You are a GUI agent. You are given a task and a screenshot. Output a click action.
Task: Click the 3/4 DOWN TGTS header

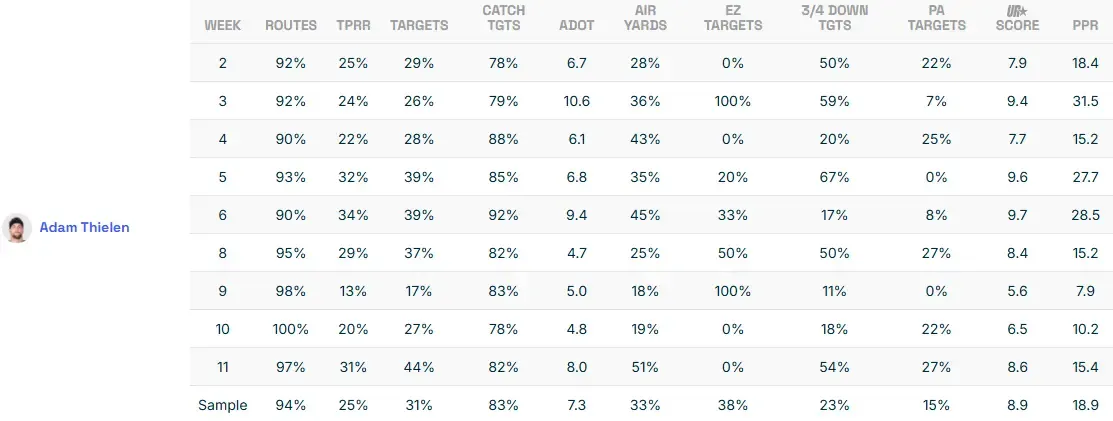coord(835,18)
